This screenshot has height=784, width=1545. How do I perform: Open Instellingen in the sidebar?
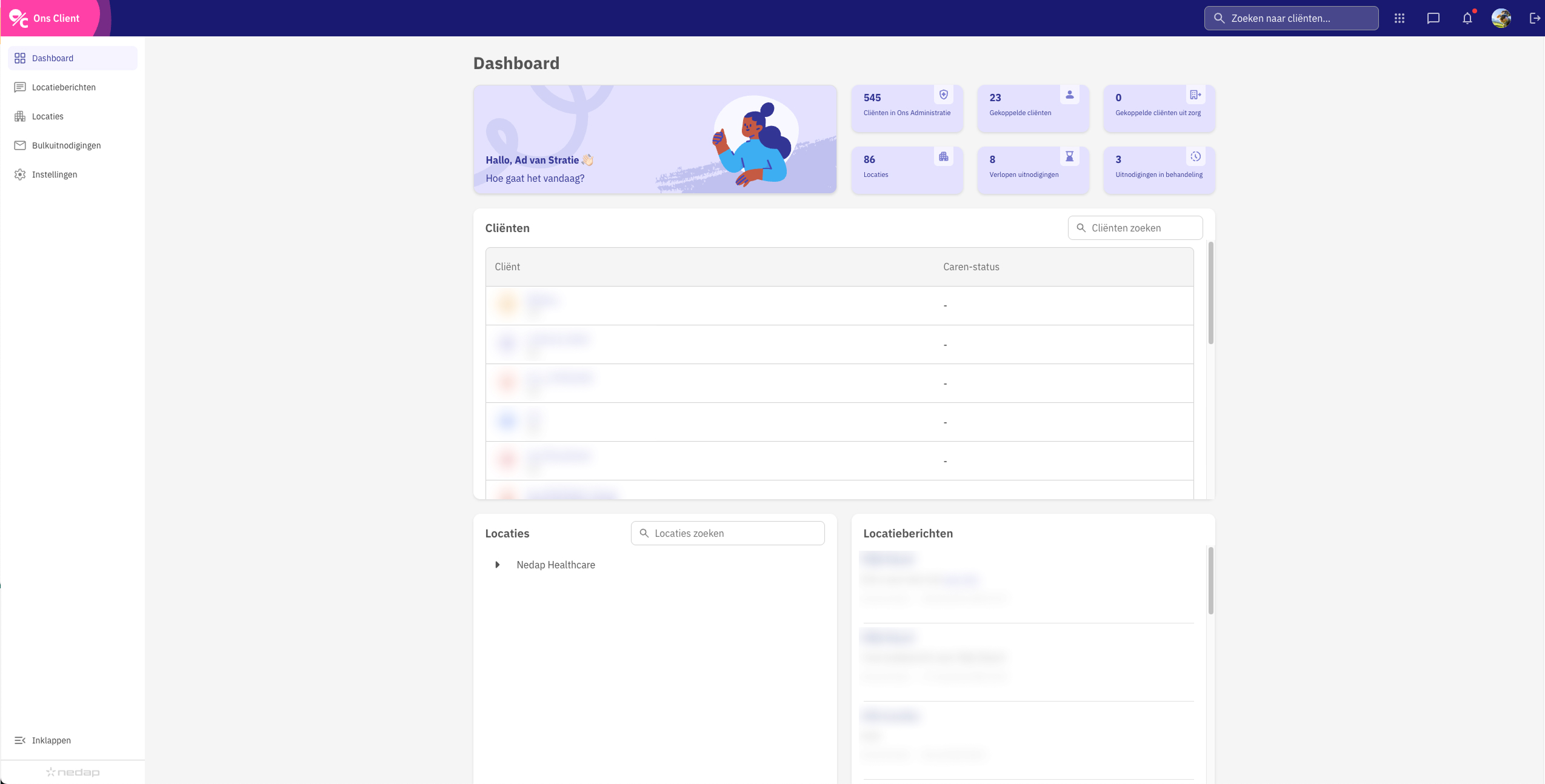(x=73, y=174)
